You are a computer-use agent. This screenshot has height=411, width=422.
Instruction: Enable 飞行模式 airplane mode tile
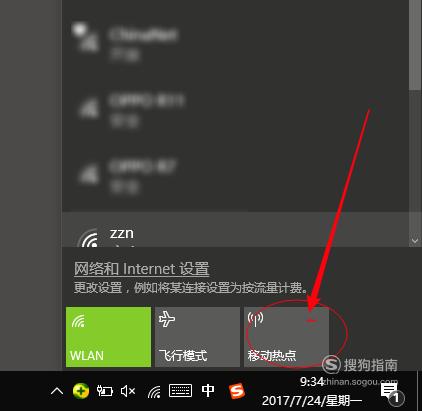pyautogui.click(x=197, y=337)
